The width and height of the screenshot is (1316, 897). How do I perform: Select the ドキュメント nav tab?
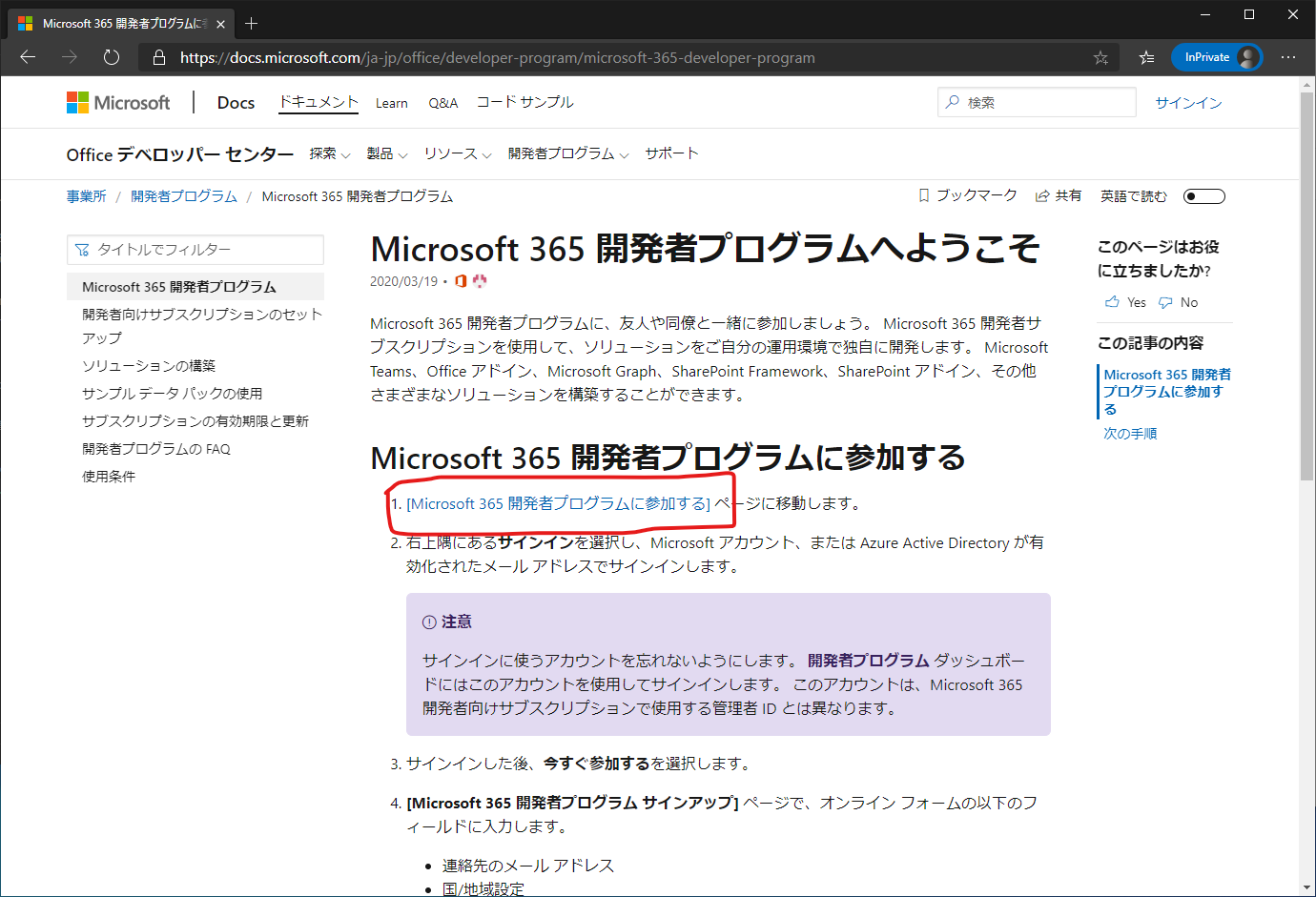point(319,102)
